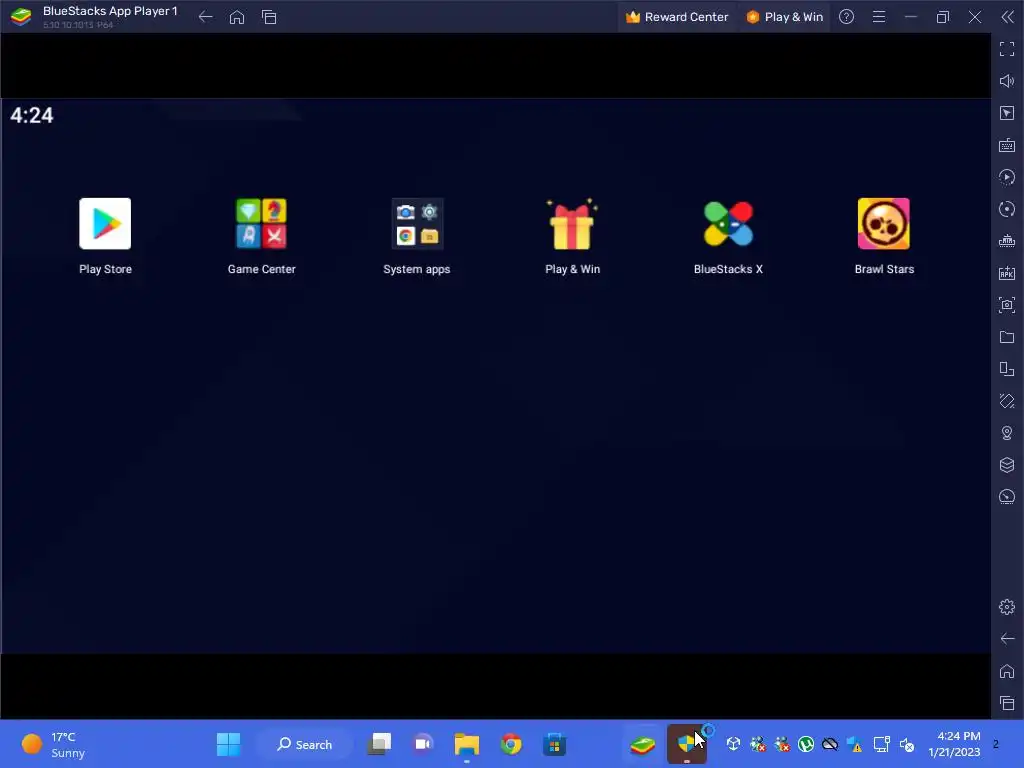
Task: Open File Explorer from the taskbar
Action: coord(467,744)
